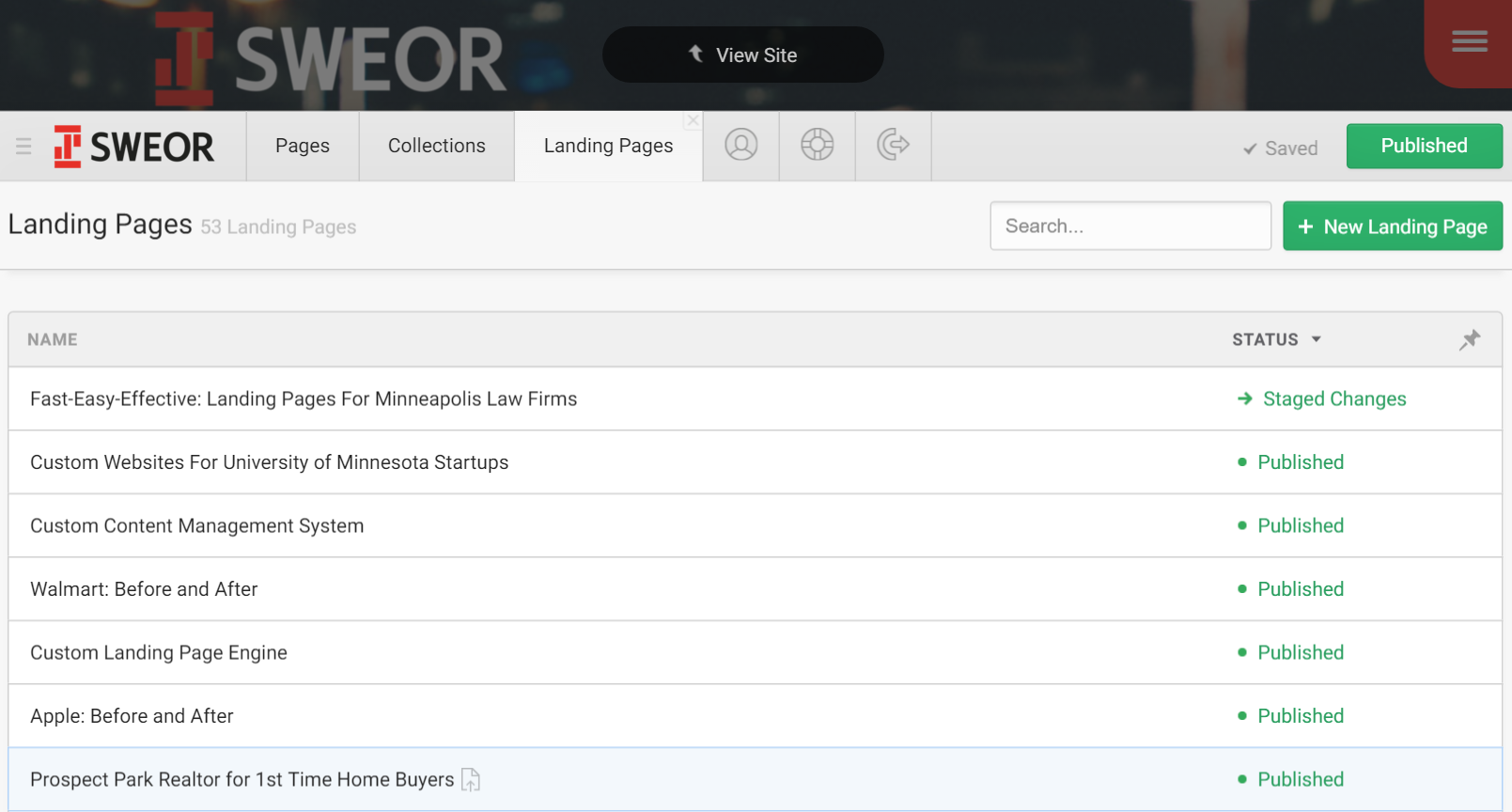Viewport: 1512px width, 812px height.
Task: Click Published status for Apple row
Action: (x=1291, y=716)
